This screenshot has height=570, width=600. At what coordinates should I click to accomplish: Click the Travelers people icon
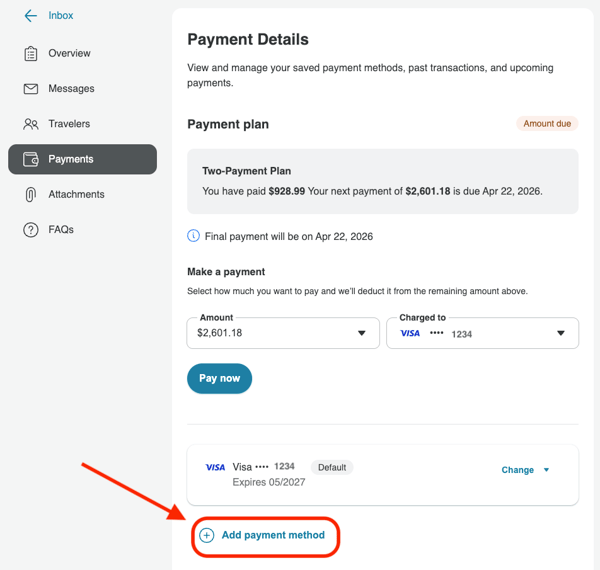pyautogui.click(x=31, y=124)
